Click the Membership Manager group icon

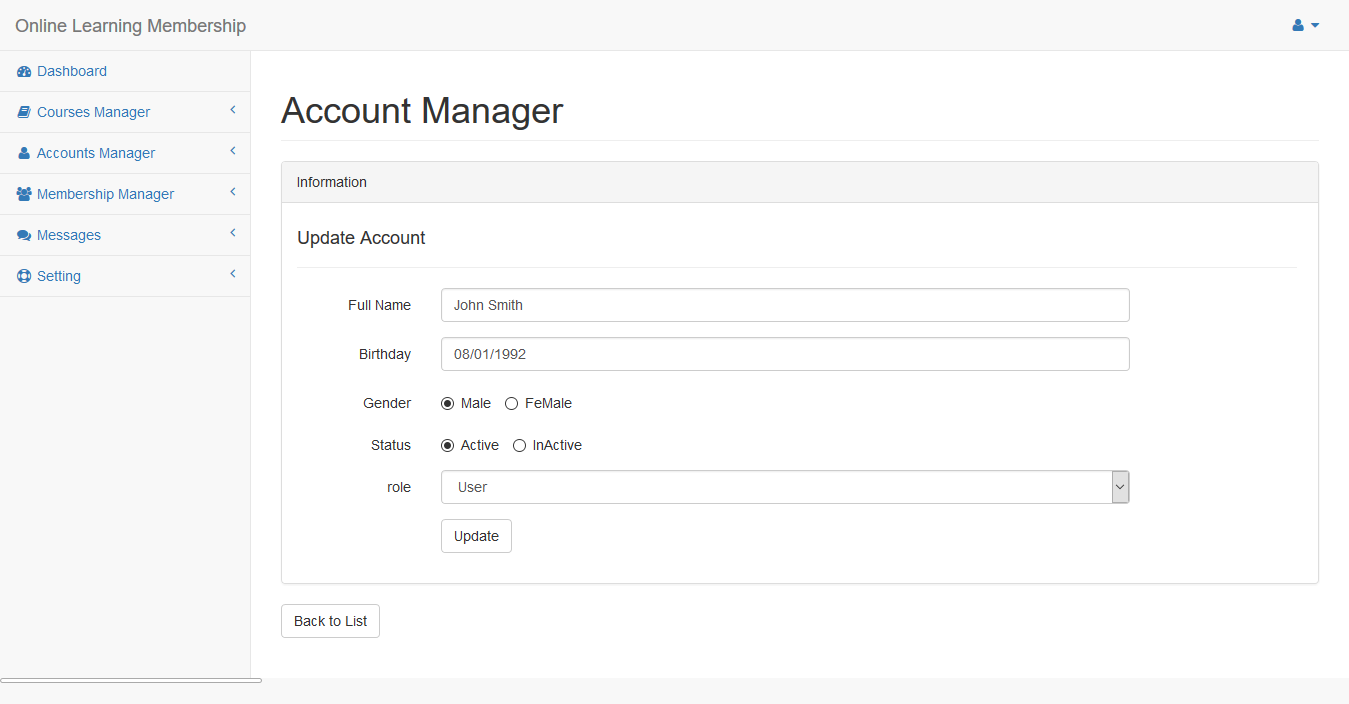(x=24, y=195)
